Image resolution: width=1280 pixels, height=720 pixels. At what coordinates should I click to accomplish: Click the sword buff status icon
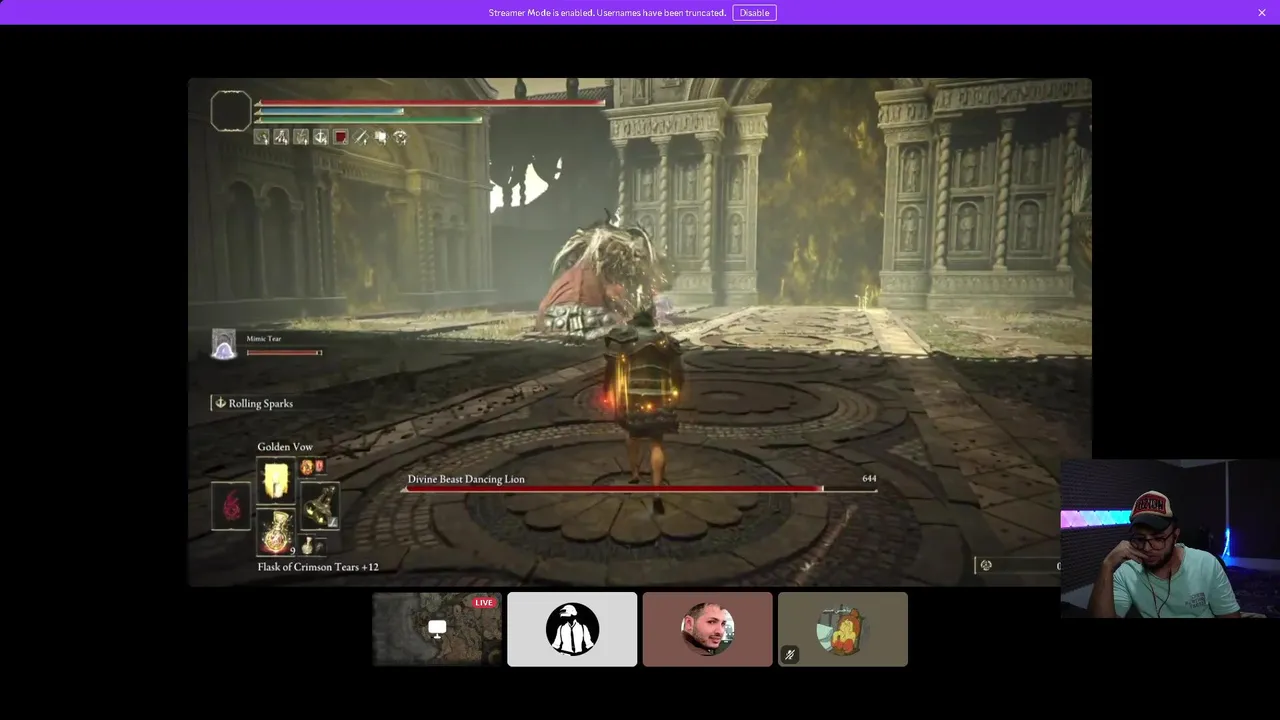[x=361, y=137]
